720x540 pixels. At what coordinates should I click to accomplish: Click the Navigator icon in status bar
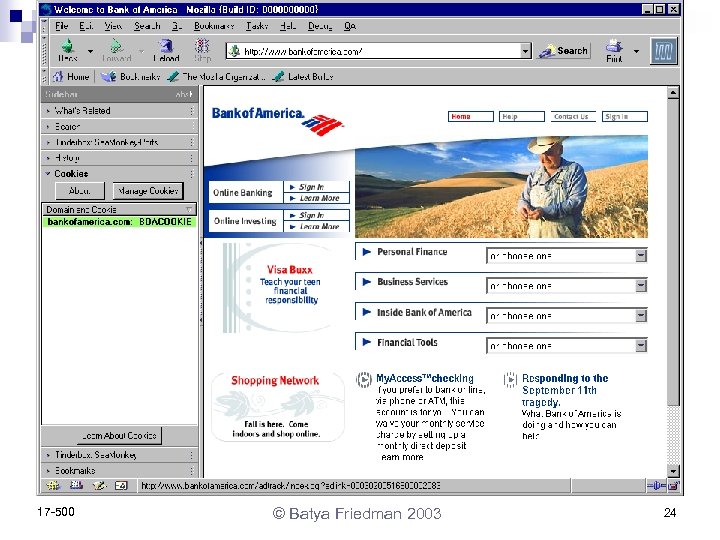click(x=53, y=485)
